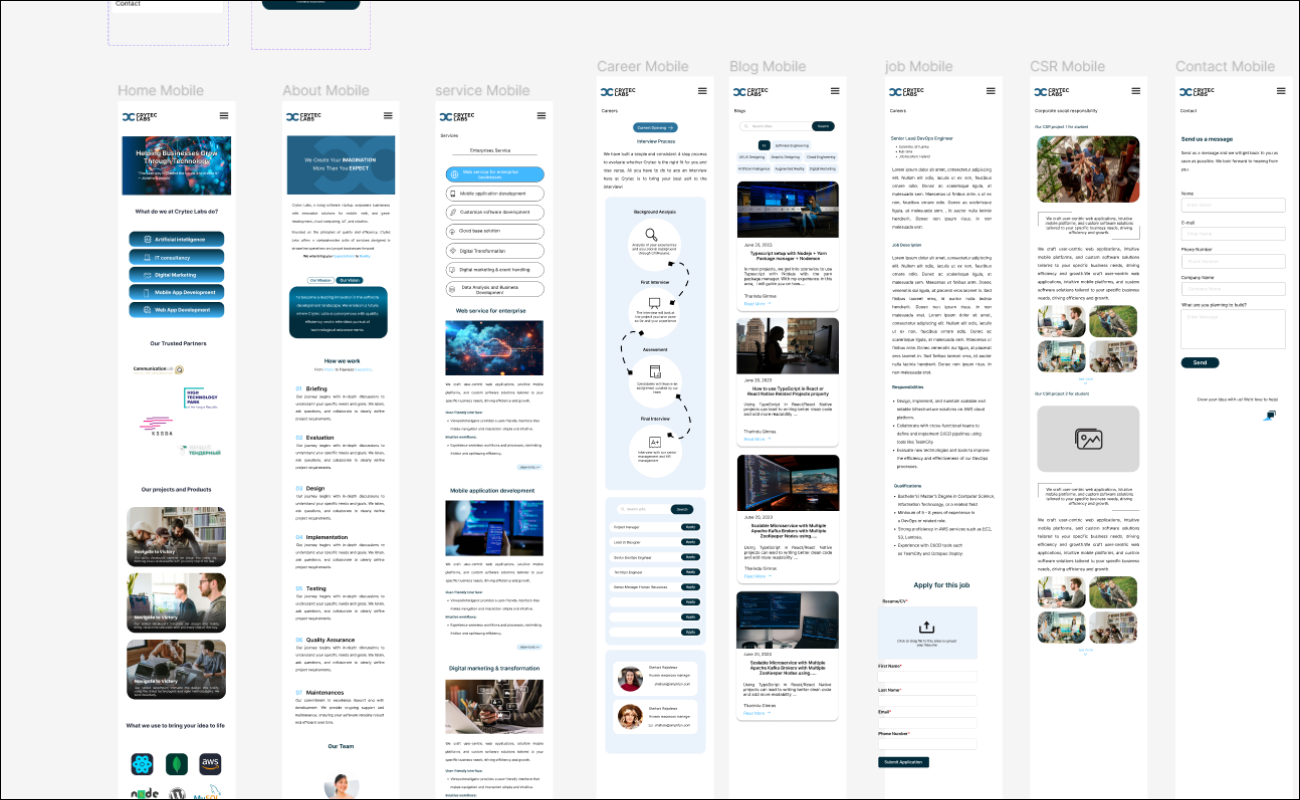Open first blog thumbnail in Blog Mobile

(787, 208)
